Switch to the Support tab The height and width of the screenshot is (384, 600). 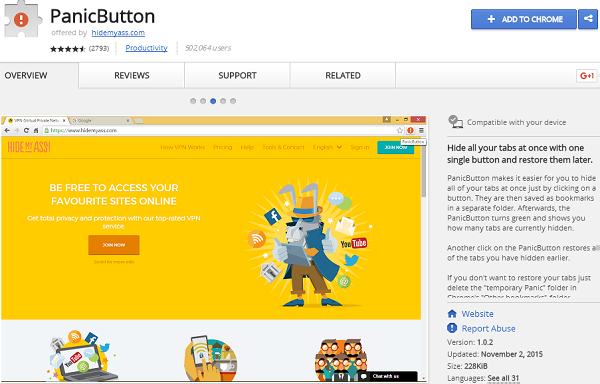(237, 75)
